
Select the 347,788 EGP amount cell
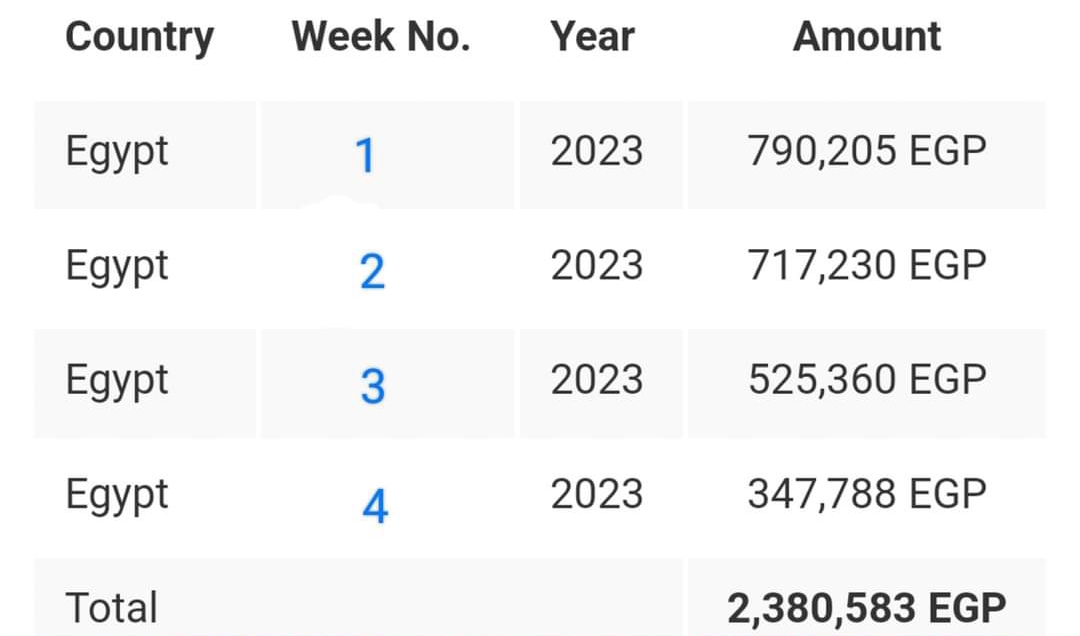[867, 494]
